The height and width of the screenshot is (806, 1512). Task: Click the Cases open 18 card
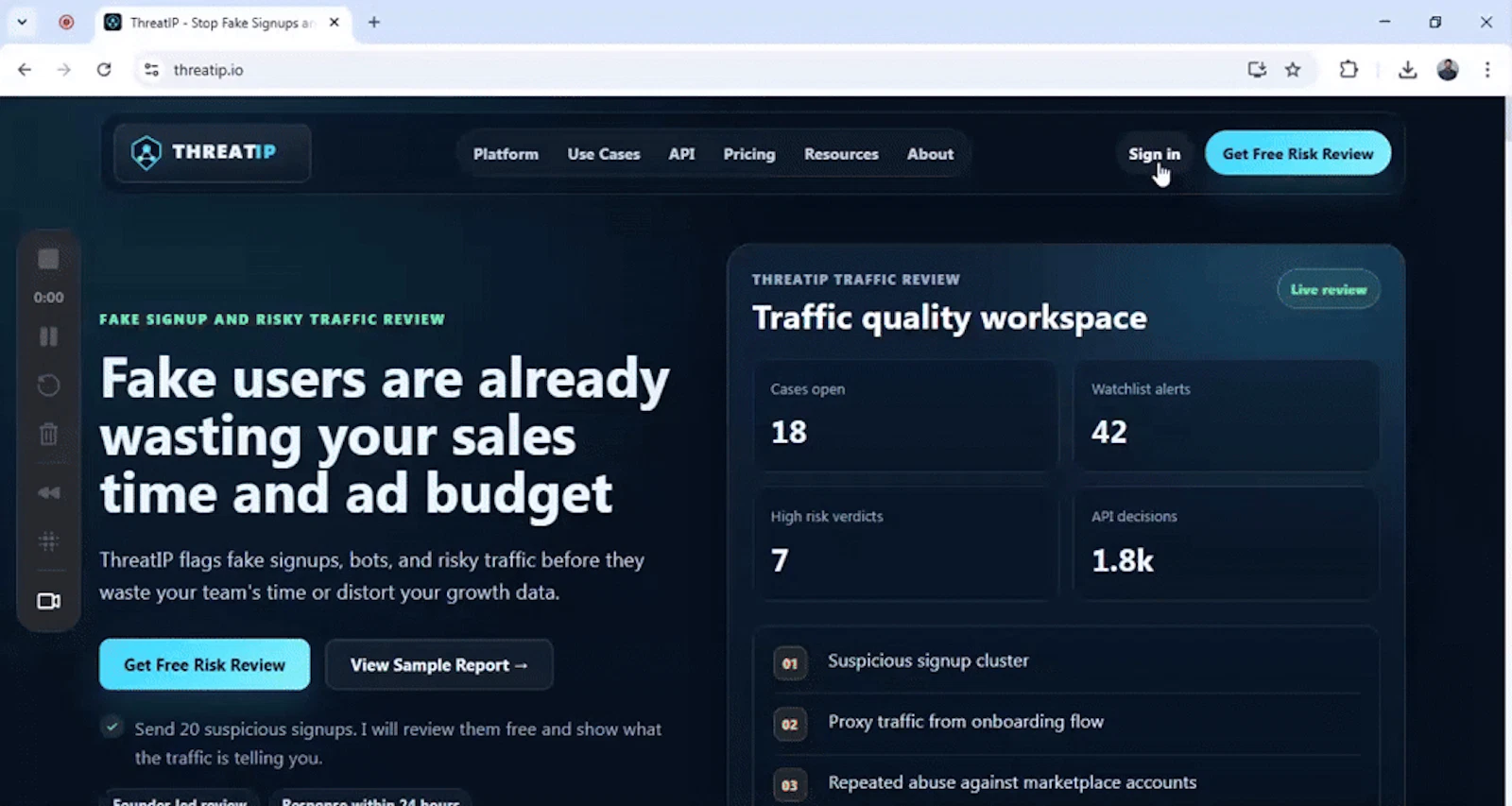point(905,416)
